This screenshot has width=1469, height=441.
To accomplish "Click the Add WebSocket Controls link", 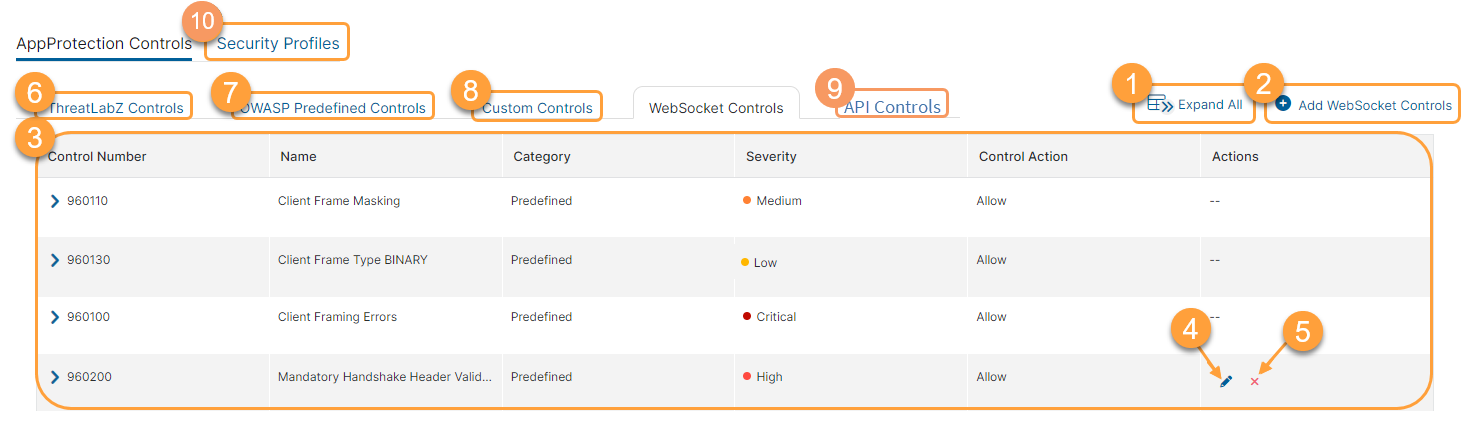I will [x=1374, y=105].
